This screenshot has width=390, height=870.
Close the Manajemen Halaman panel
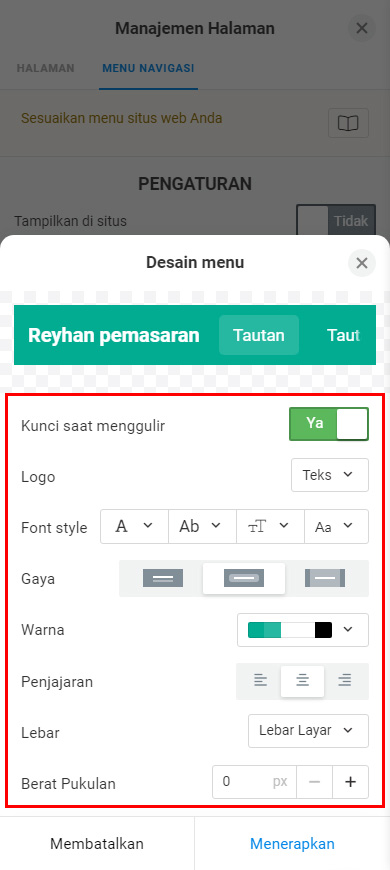362,28
